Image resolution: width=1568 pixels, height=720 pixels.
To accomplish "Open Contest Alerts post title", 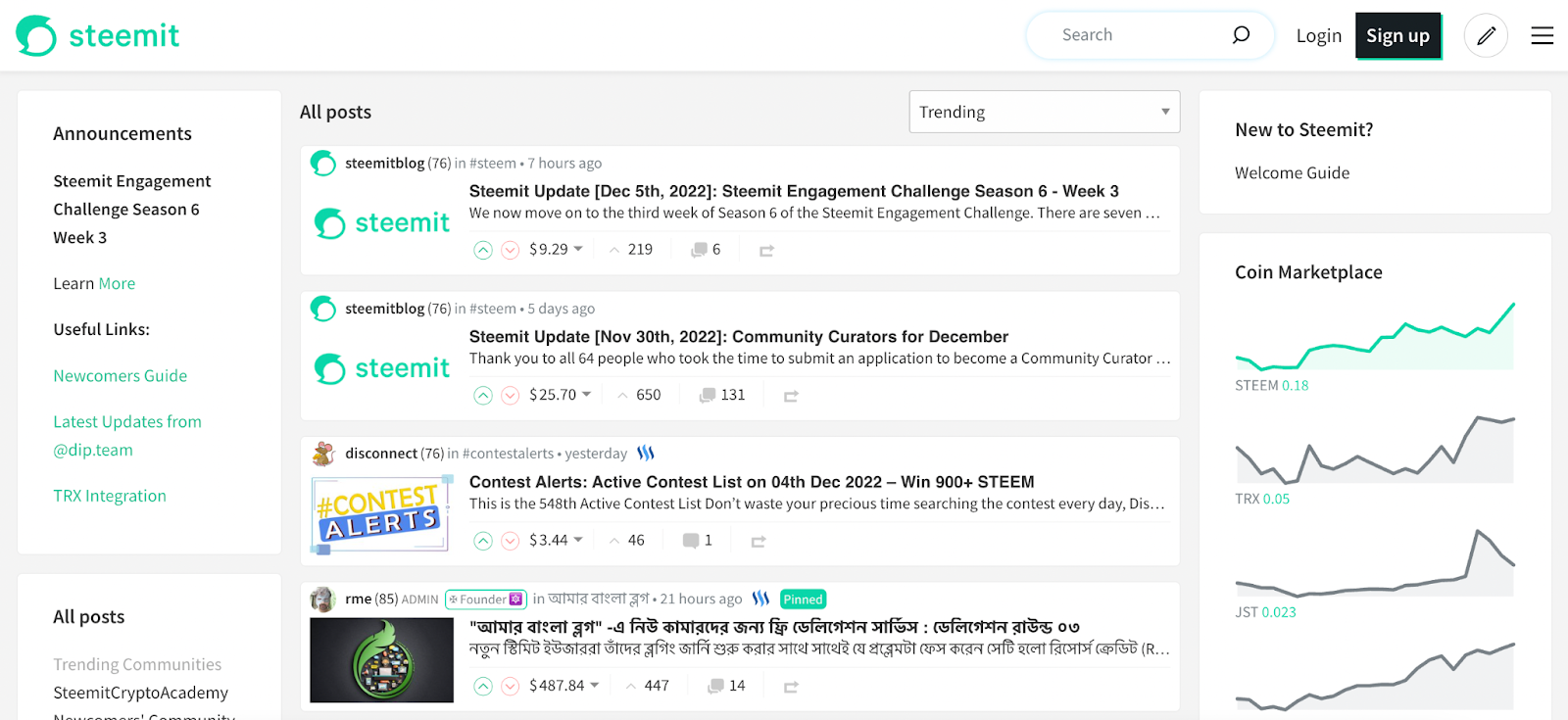I will [752, 482].
